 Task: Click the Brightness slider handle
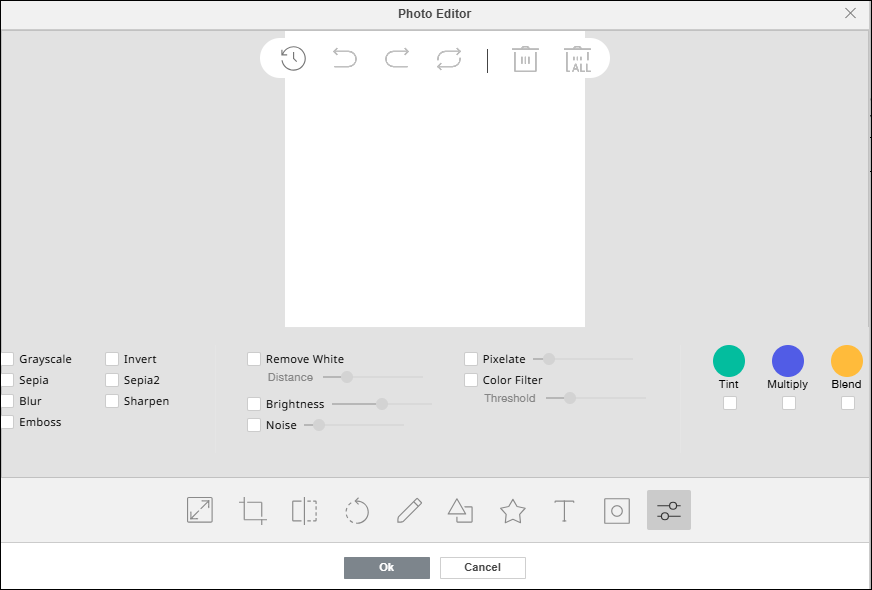[x=382, y=404]
